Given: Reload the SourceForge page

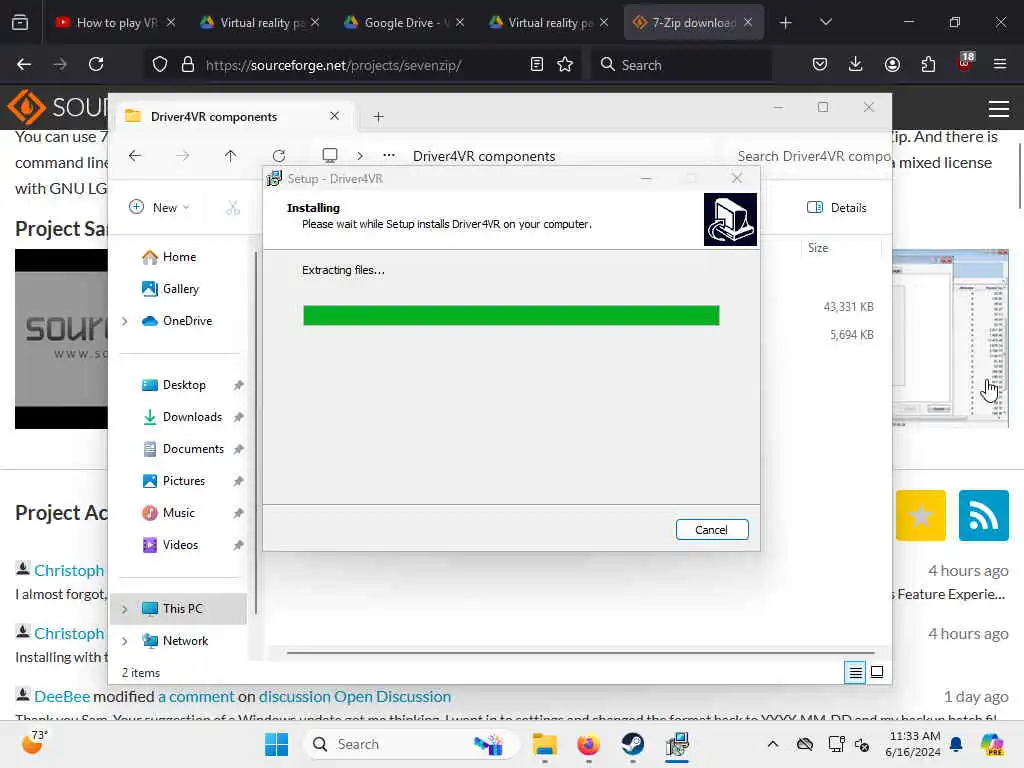Looking at the screenshot, I should 96,65.
